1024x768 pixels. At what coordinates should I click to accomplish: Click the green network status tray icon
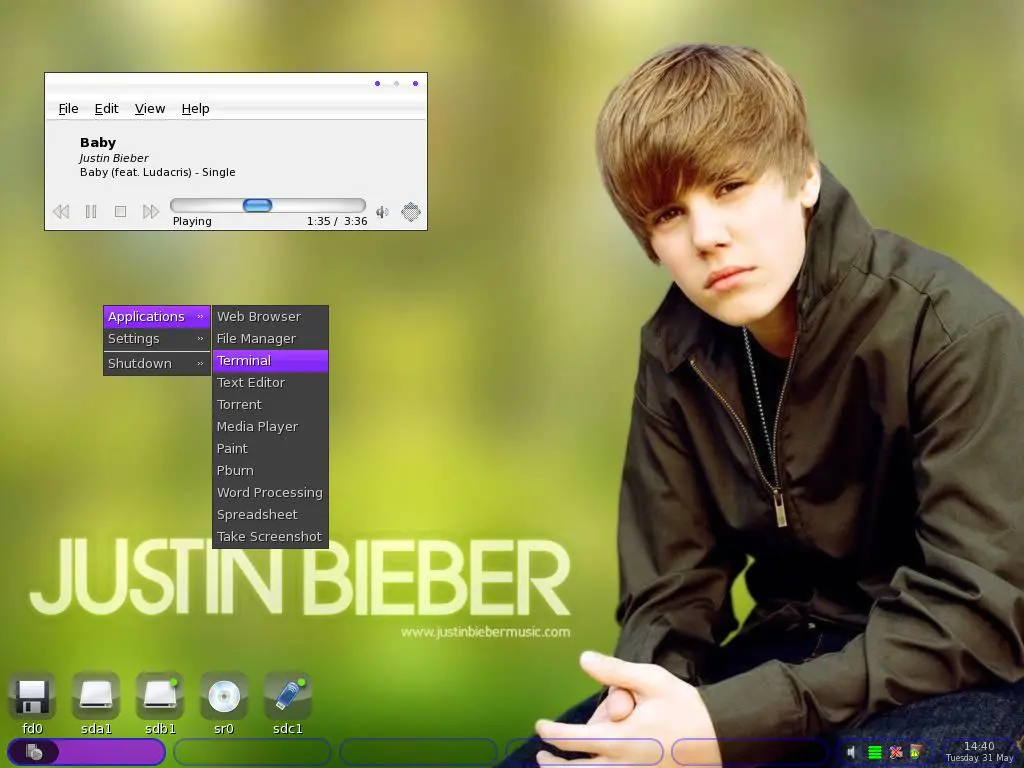coord(874,751)
